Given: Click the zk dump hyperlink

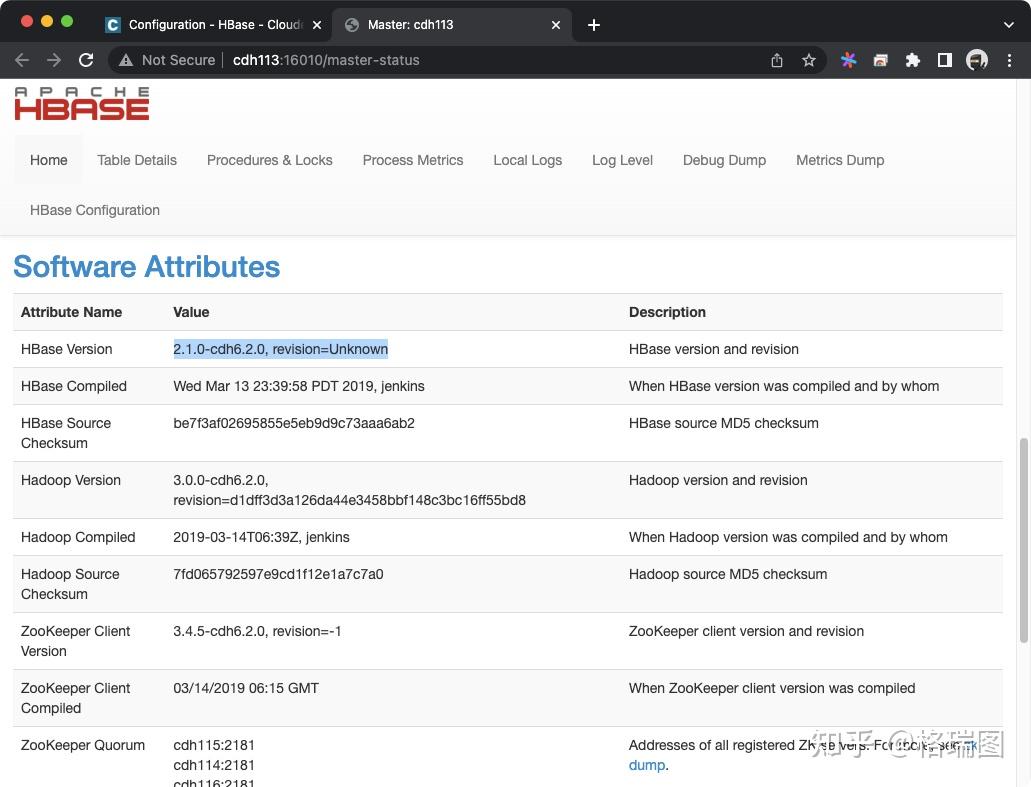Looking at the screenshot, I should pyautogui.click(x=645, y=765).
